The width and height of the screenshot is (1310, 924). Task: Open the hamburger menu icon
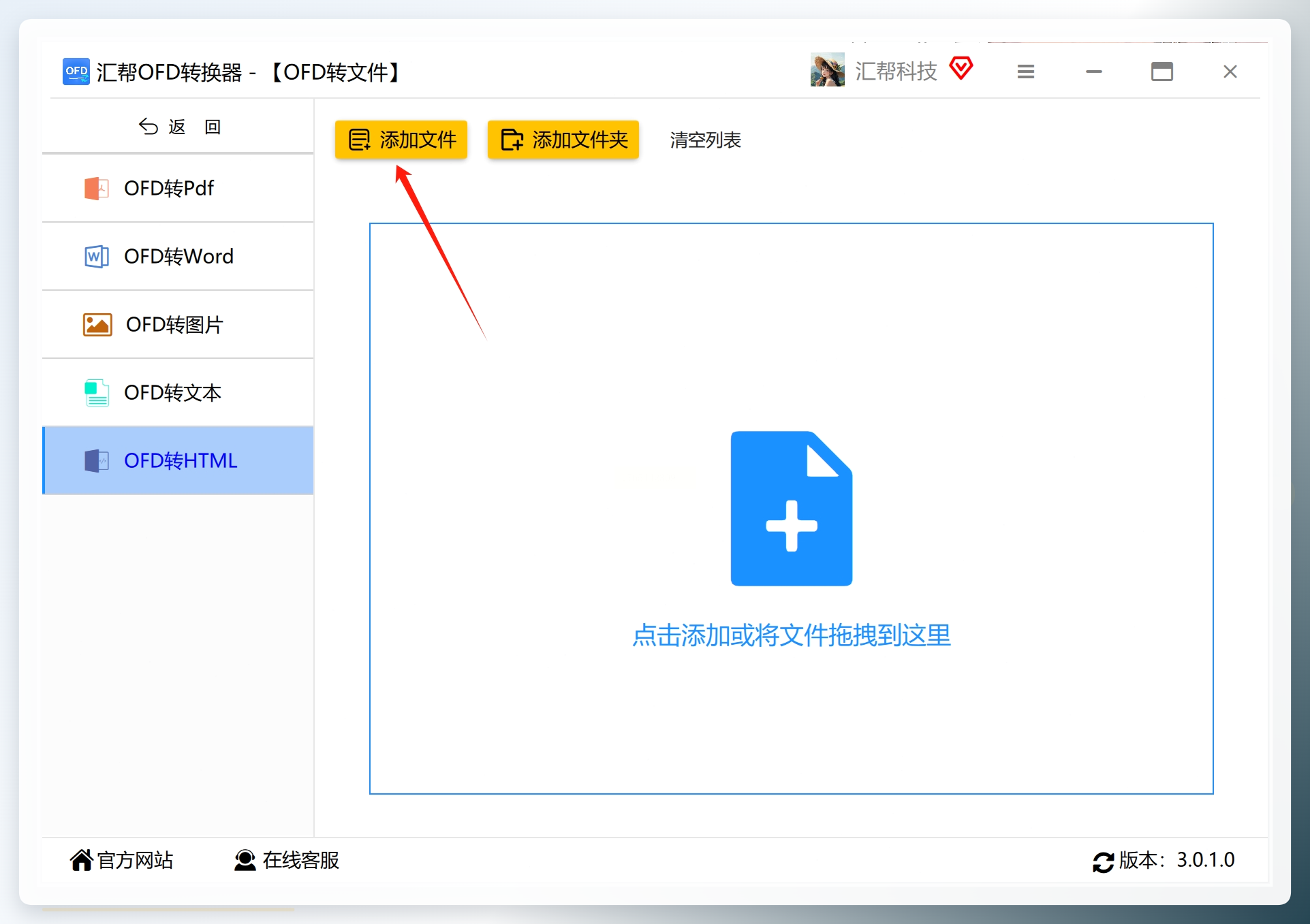(1026, 71)
